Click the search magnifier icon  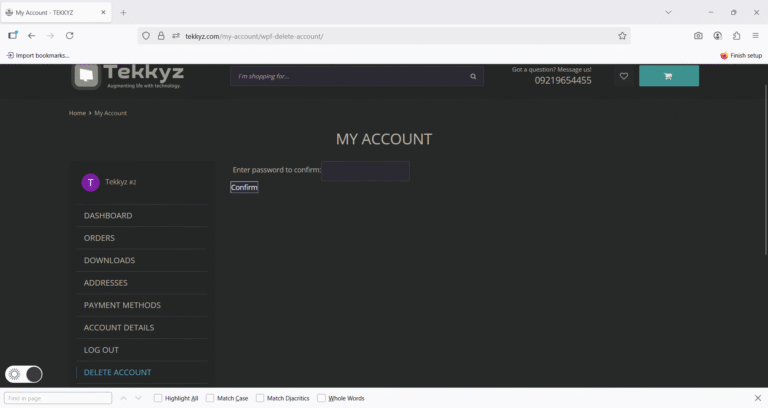pyautogui.click(x=473, y=76)
